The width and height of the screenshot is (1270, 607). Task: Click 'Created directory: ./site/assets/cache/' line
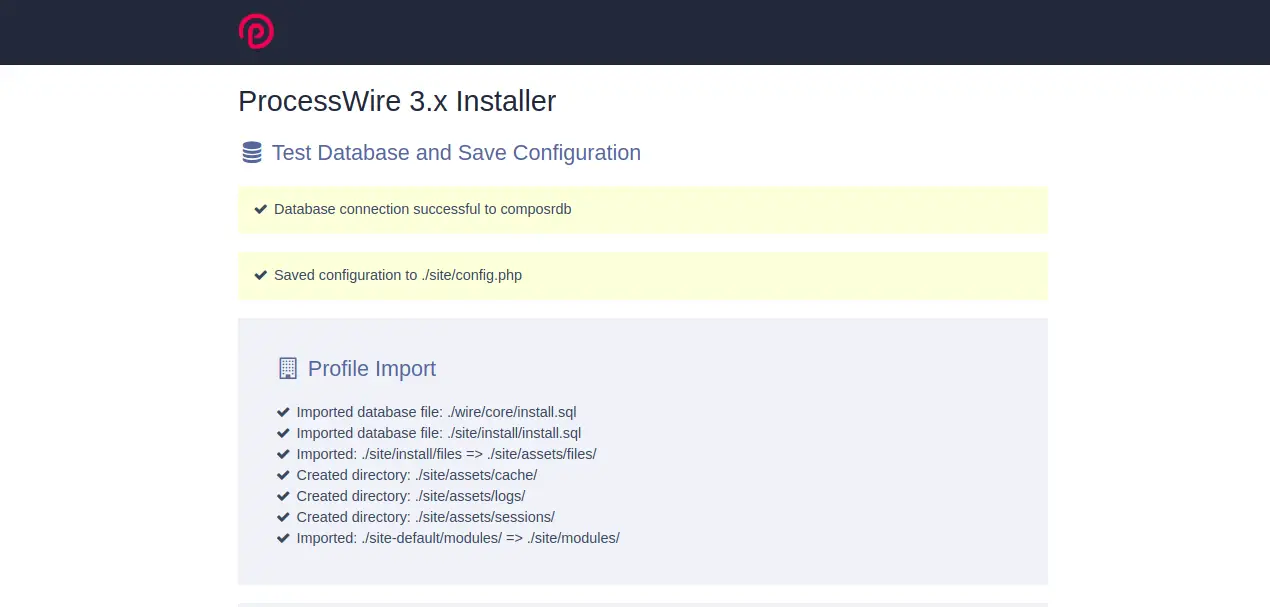[417, 475]
